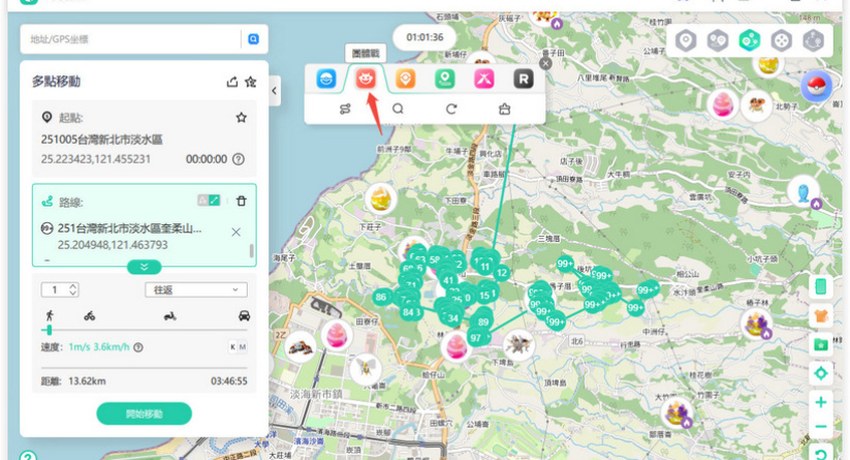The height and width of the screenshot is (460, 850).
Task: Click the green help circle at bottom-left
Action: tap(28, 456)
